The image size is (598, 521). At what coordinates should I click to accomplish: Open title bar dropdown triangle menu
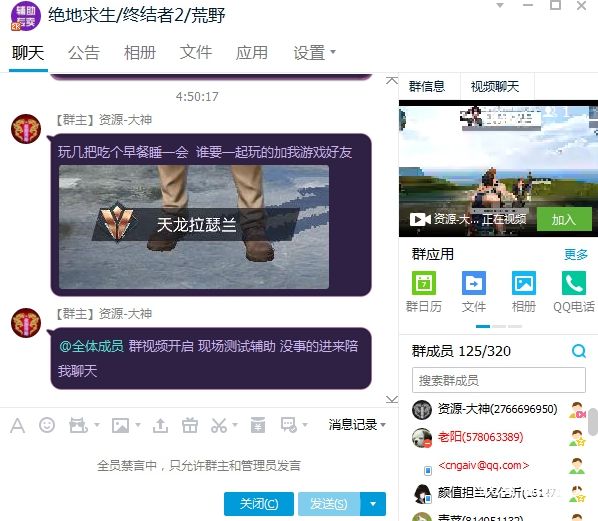[500, 5]
